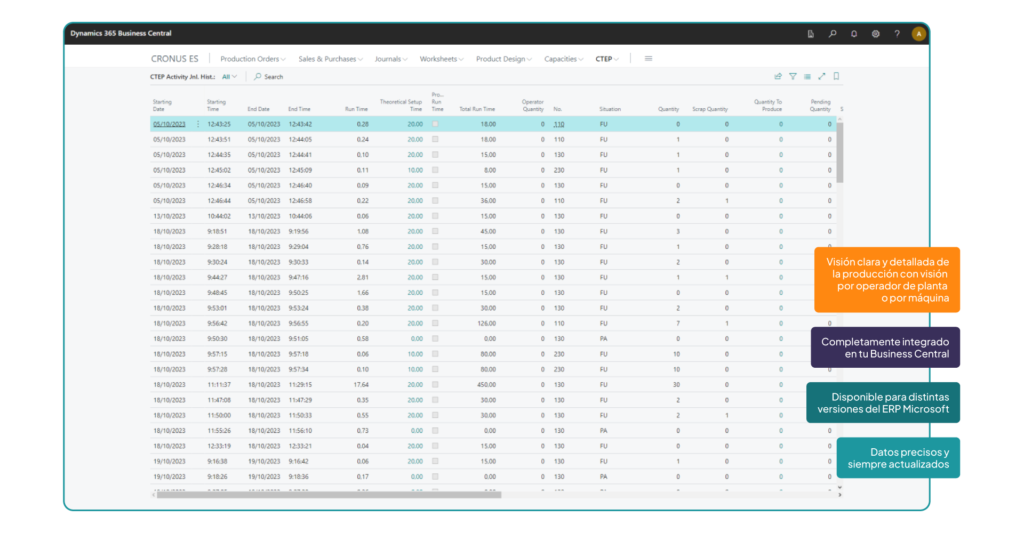Toggle Pro. Run Time checkbox in 12:46:44 row
Image resolution: width=1024 pixels, height=533 pixels.
click(x=435, y=201)
